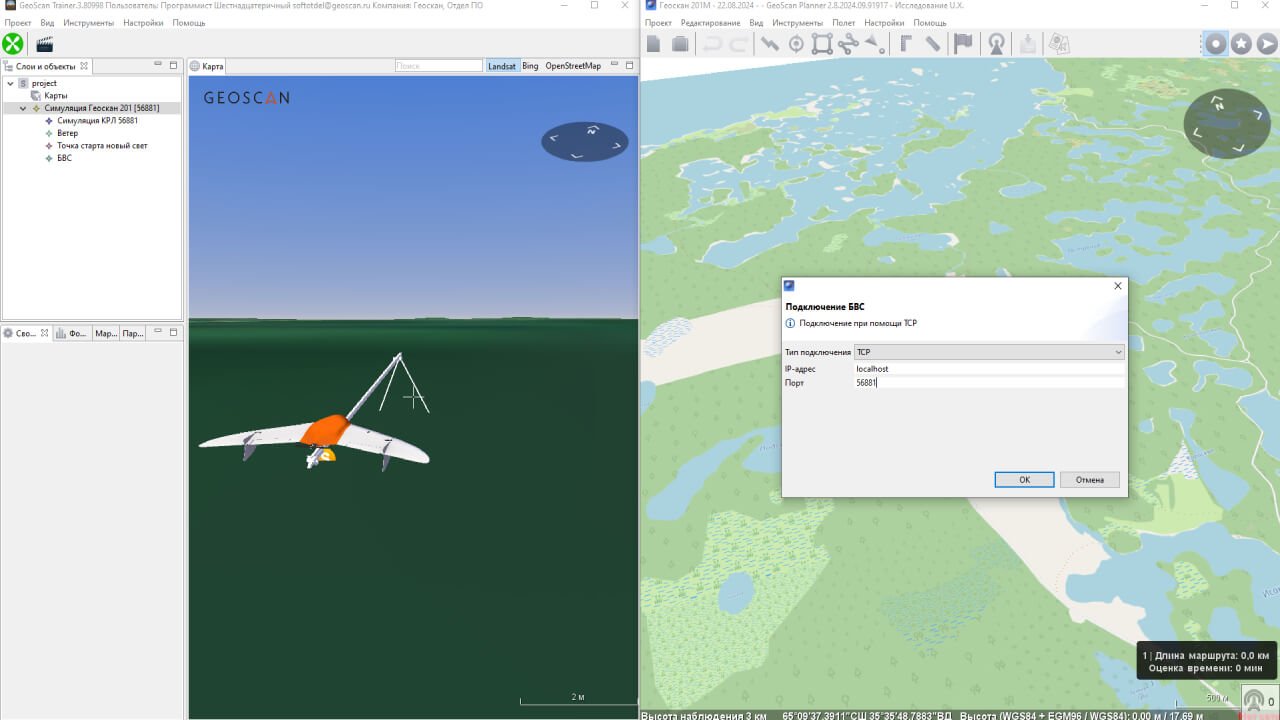Click the play arrow button in Planner toolbar
Screen dimensions: 1280x720
tap(1267, 43)
